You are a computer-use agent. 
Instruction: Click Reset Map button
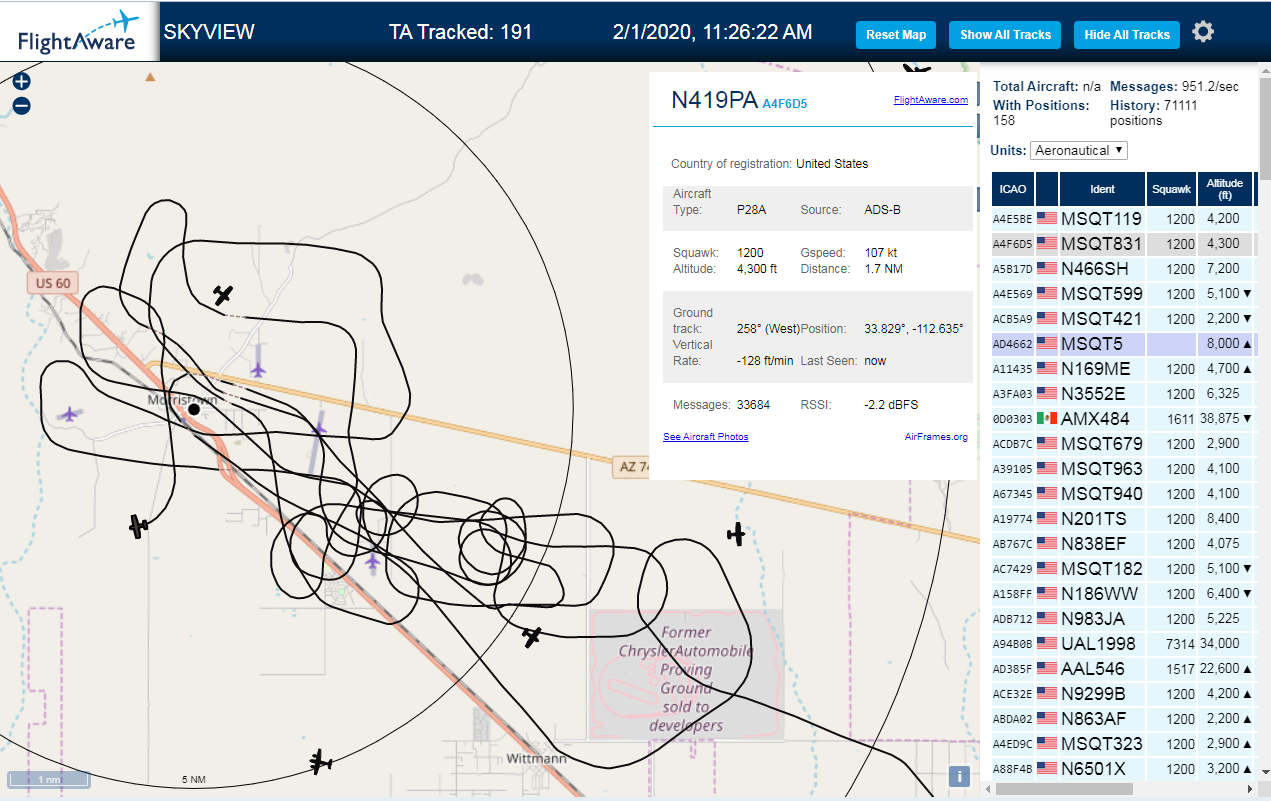pos(896,34)
